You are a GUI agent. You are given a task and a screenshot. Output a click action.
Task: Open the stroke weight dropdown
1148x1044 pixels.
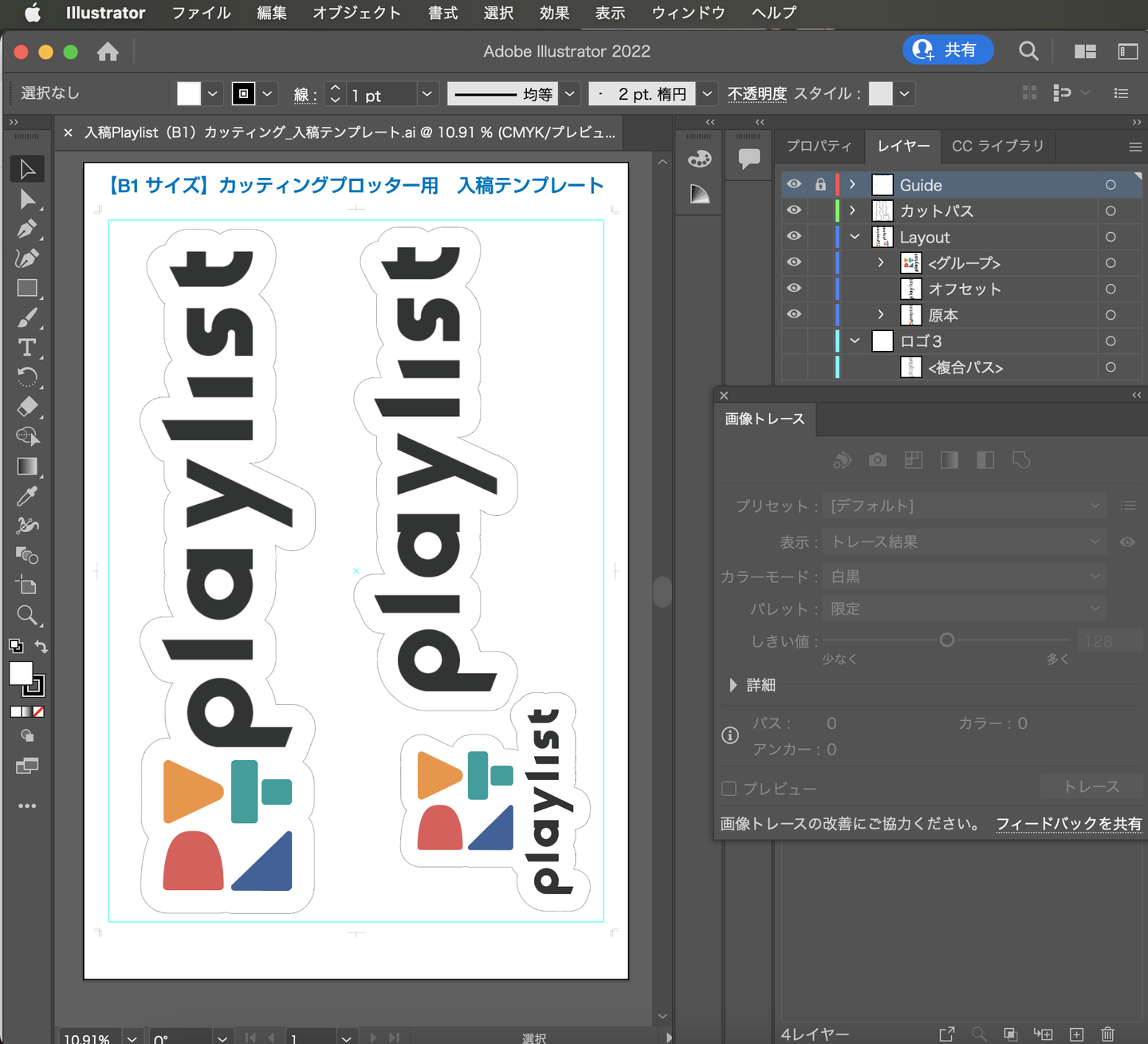click(x=427, y=94)
